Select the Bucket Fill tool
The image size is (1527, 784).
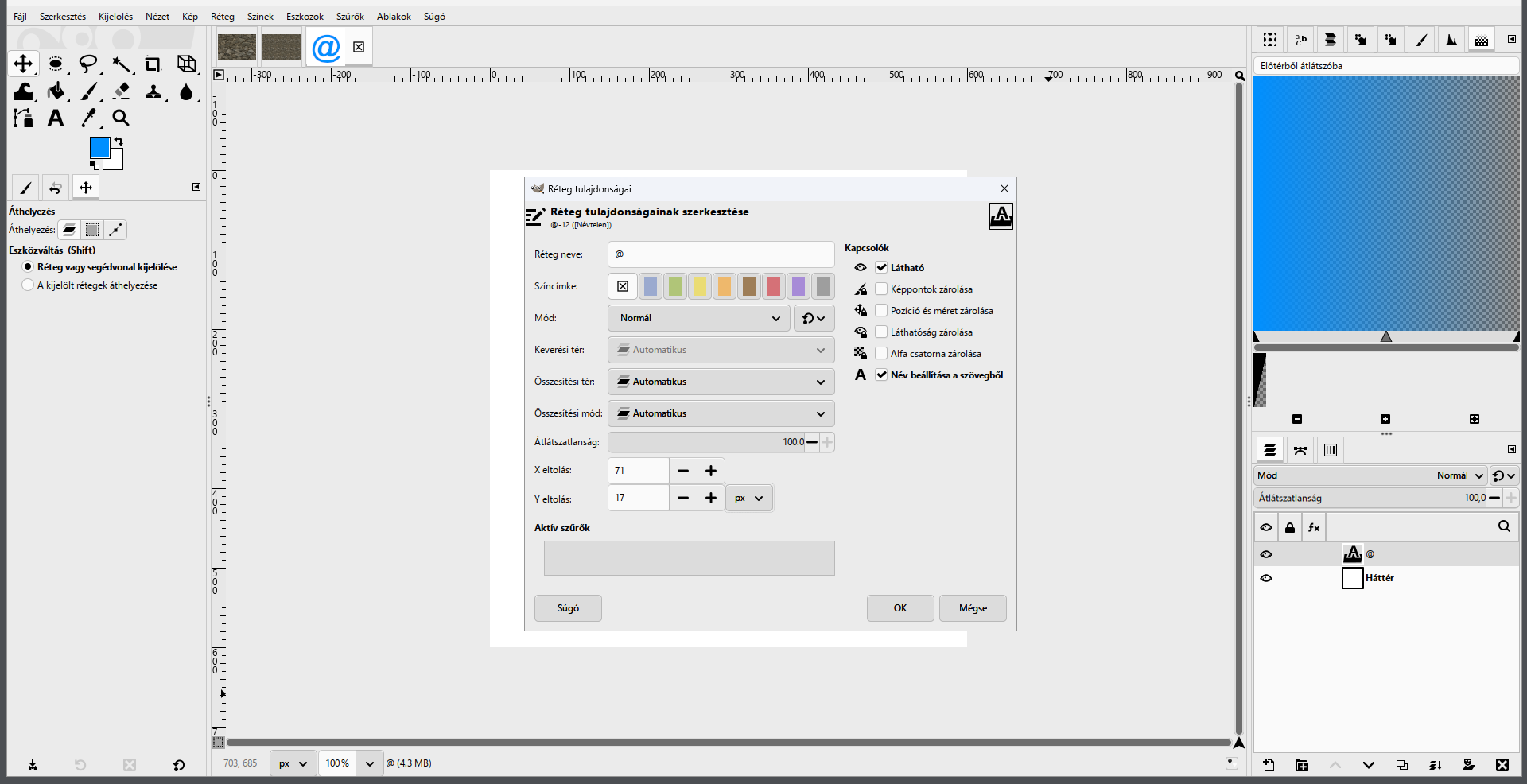(56, 91)
